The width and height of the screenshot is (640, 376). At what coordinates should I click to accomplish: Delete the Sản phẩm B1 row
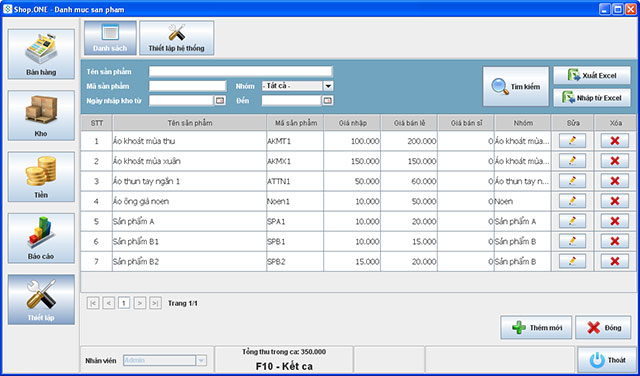point(615,241)
